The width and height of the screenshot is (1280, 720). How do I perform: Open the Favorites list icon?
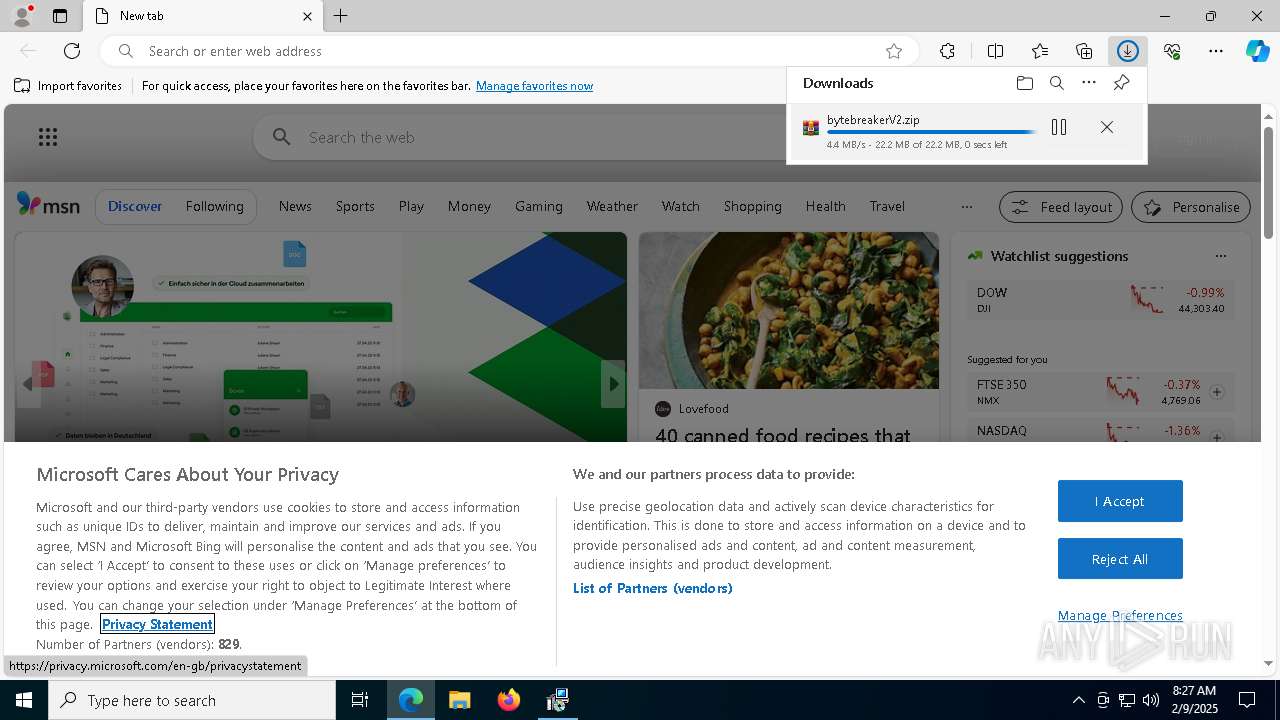[1040, 51]
